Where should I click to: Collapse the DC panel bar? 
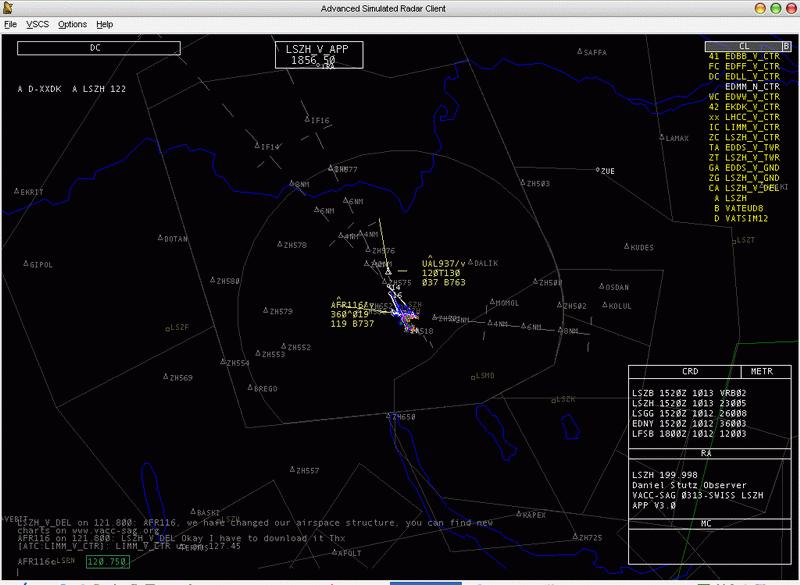pyautogui.click(x=96, y=47)
